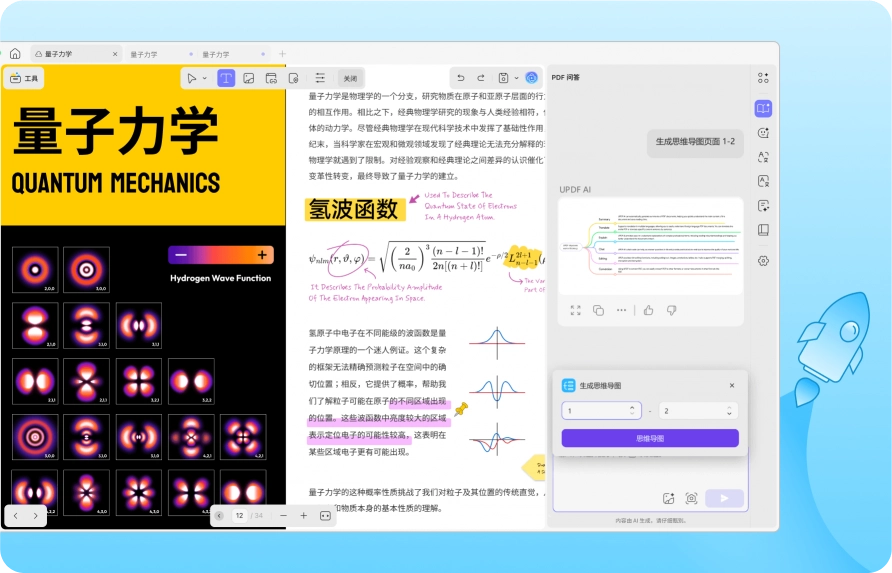The height and width of the screenshot is (573, 892).
Task: Open more options for AI response
Action: coord(621,310)
